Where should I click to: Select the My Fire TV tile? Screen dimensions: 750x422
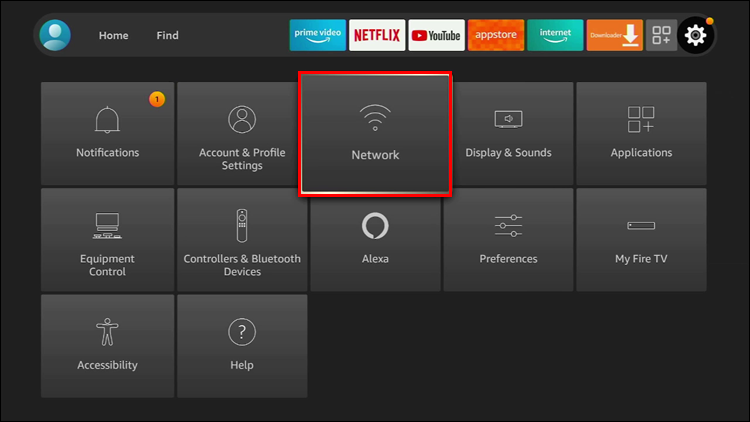click(x=641, y=240)
